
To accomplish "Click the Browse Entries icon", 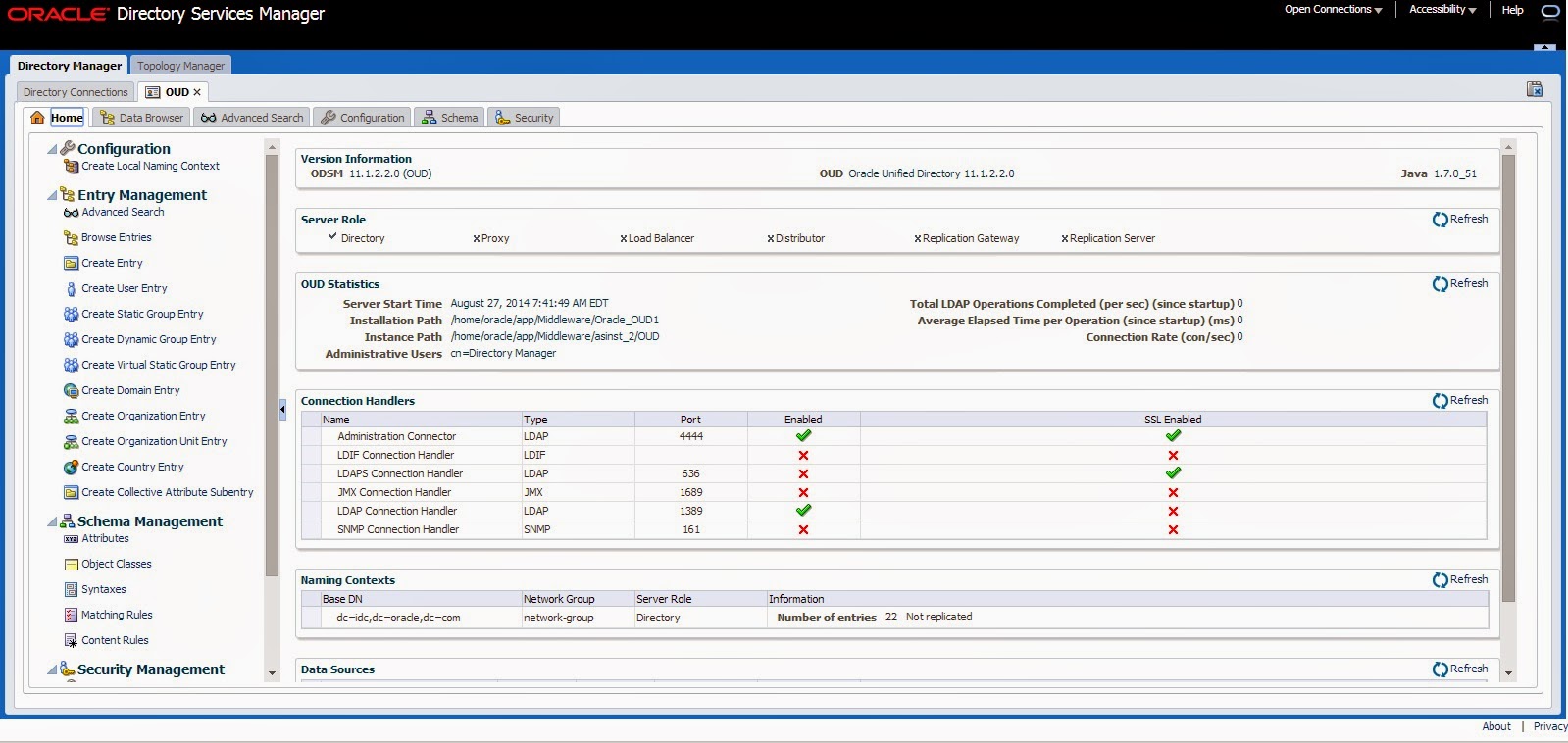I will tap(71, 238).
